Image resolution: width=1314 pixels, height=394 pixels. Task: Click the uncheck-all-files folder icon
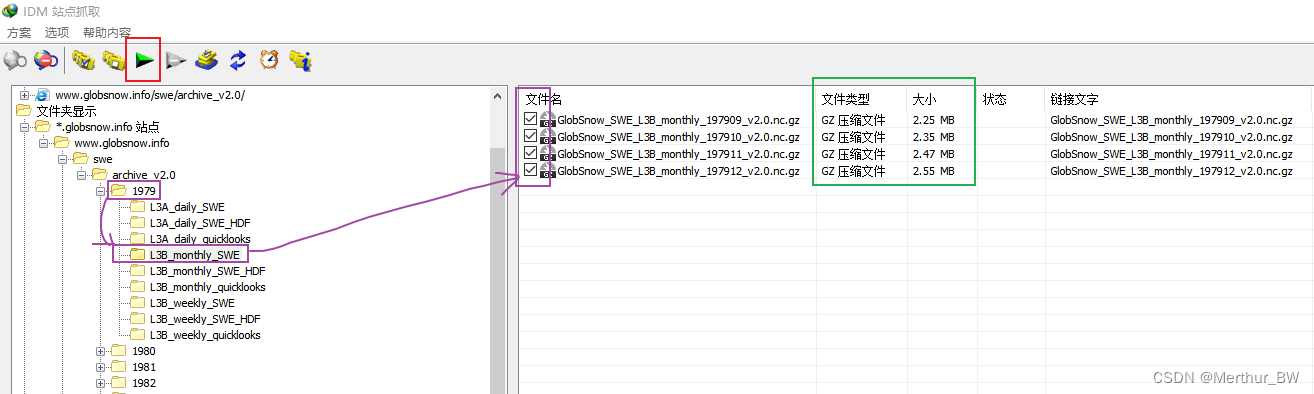(114, 61)
